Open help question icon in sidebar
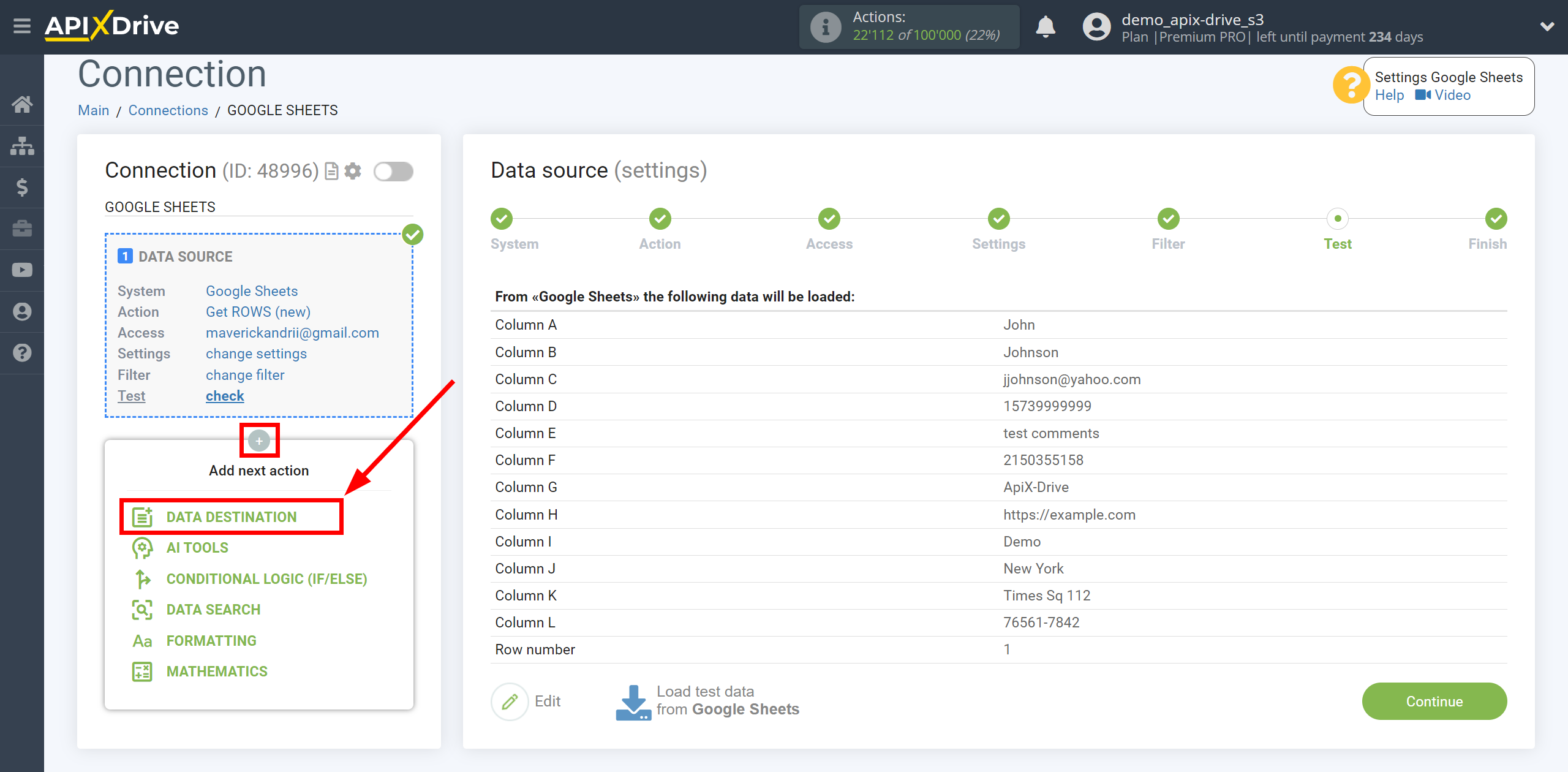This screenshot has height=772, width=1568. click(22, 353)
